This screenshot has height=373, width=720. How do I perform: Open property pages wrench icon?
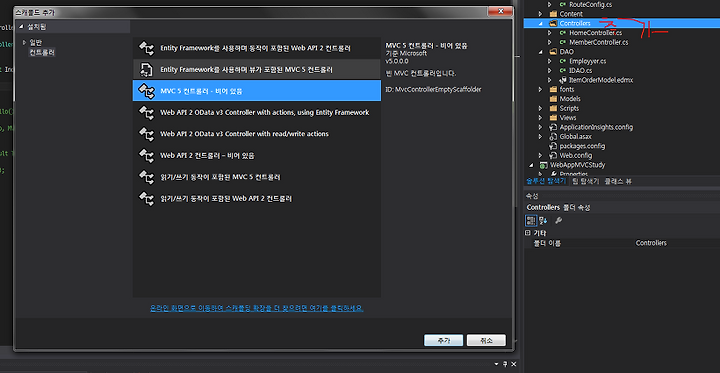558,220
